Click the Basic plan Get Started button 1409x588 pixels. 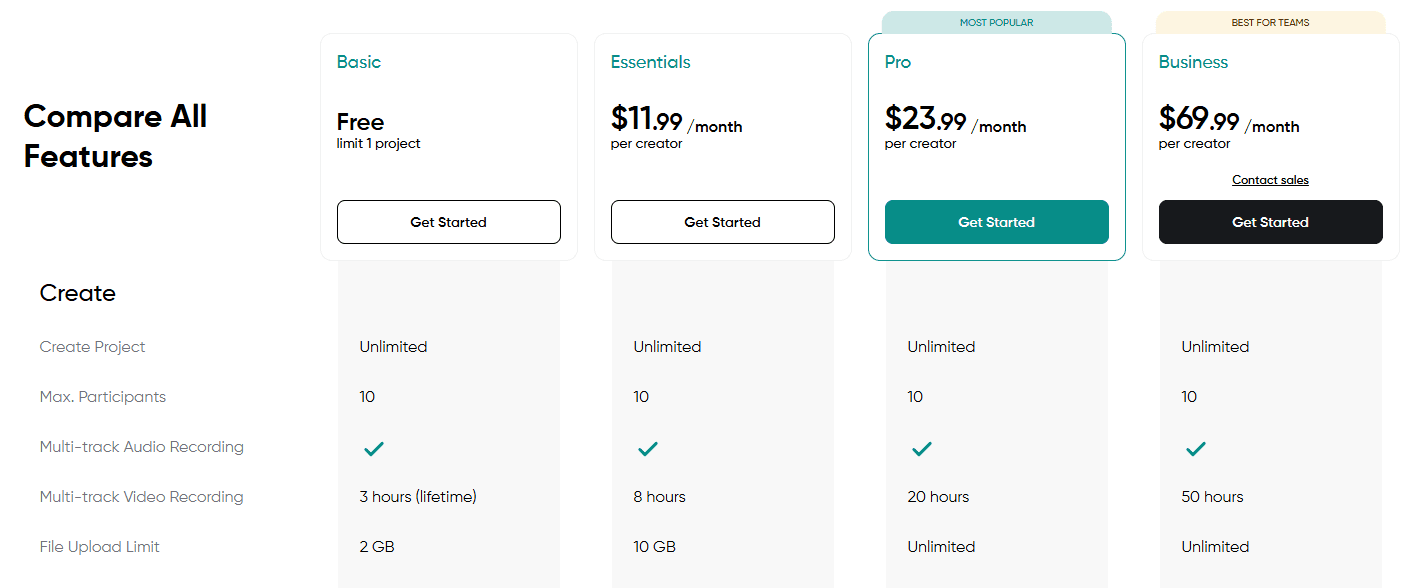(448, 222)
